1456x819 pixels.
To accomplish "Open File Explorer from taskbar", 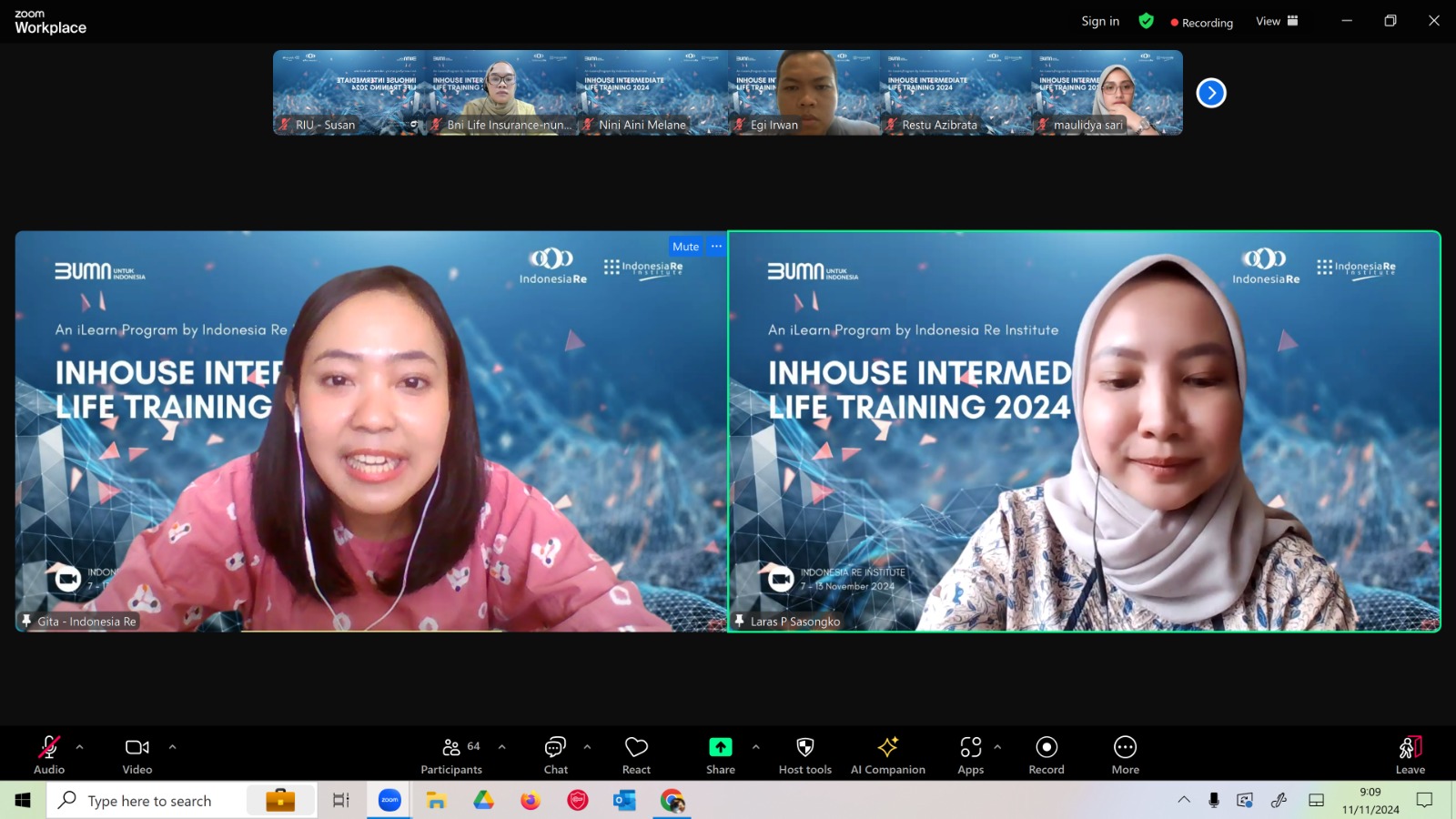I will point(437,801).
